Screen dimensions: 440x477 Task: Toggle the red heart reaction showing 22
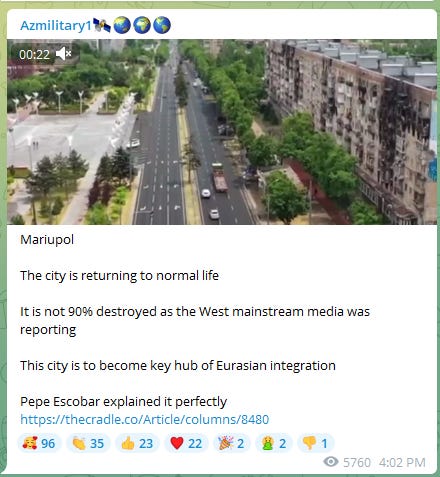point(186,443)
